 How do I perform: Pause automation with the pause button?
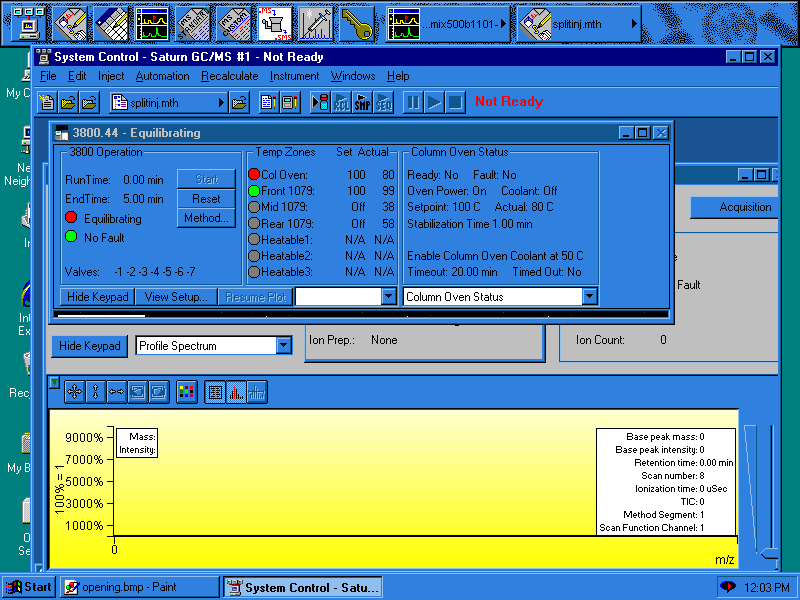pos(413,103)
